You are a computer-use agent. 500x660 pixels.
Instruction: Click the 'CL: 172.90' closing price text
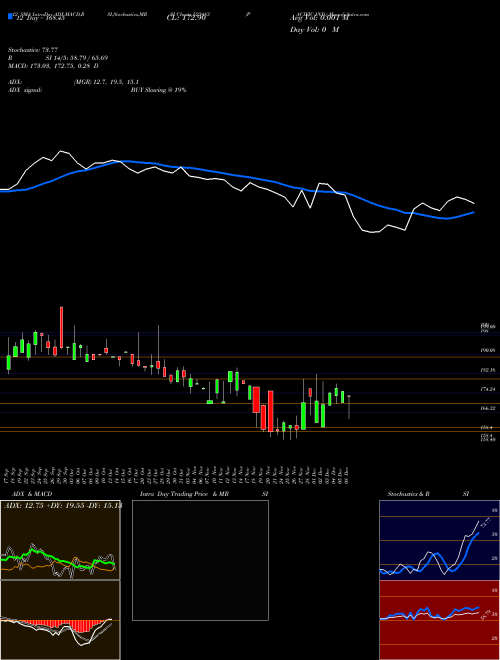(x=186, y=18)
